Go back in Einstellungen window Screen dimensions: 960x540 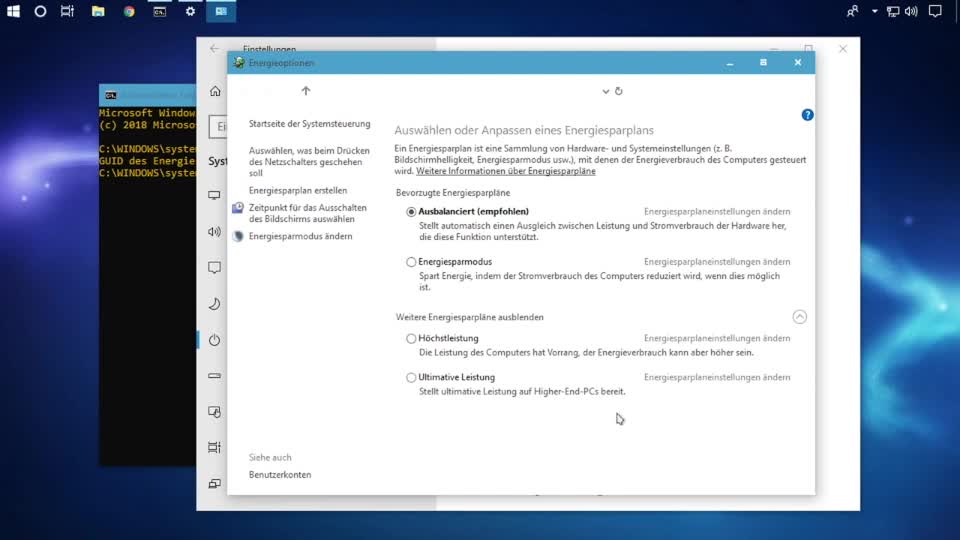point(214,48)
